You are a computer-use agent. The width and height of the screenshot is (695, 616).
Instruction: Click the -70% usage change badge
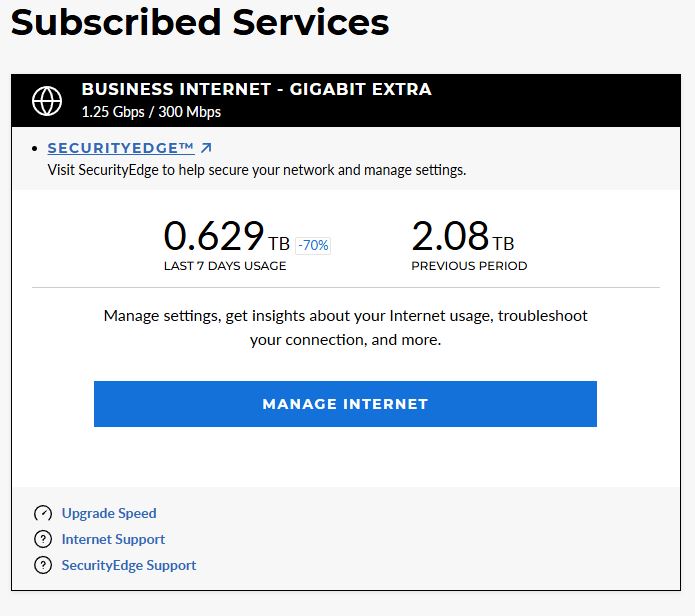pyautogui.click(x=312, y=245)
